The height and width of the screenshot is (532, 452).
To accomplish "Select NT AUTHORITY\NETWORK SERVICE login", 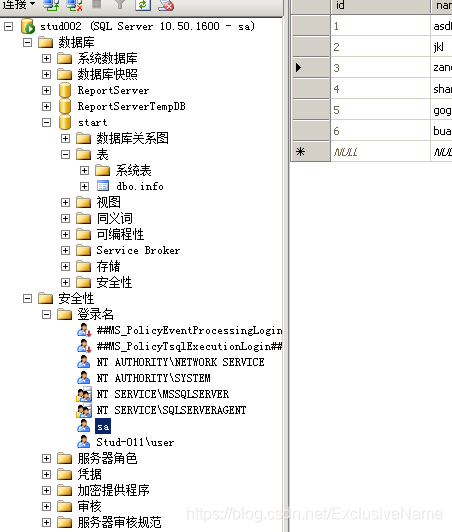I will [x=180, y=362].
